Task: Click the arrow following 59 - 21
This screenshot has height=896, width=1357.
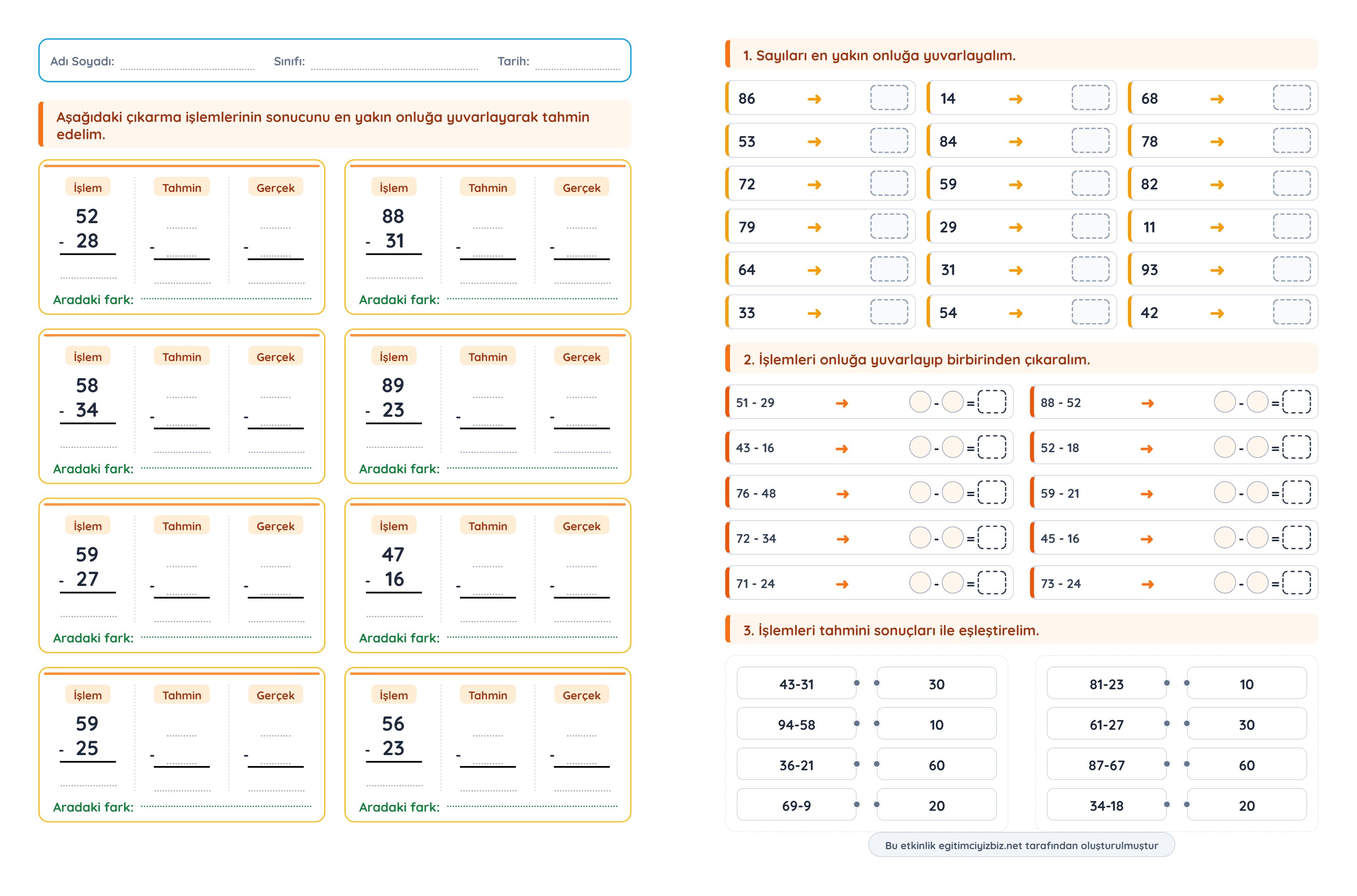Action: click(x=1146, y=494)
